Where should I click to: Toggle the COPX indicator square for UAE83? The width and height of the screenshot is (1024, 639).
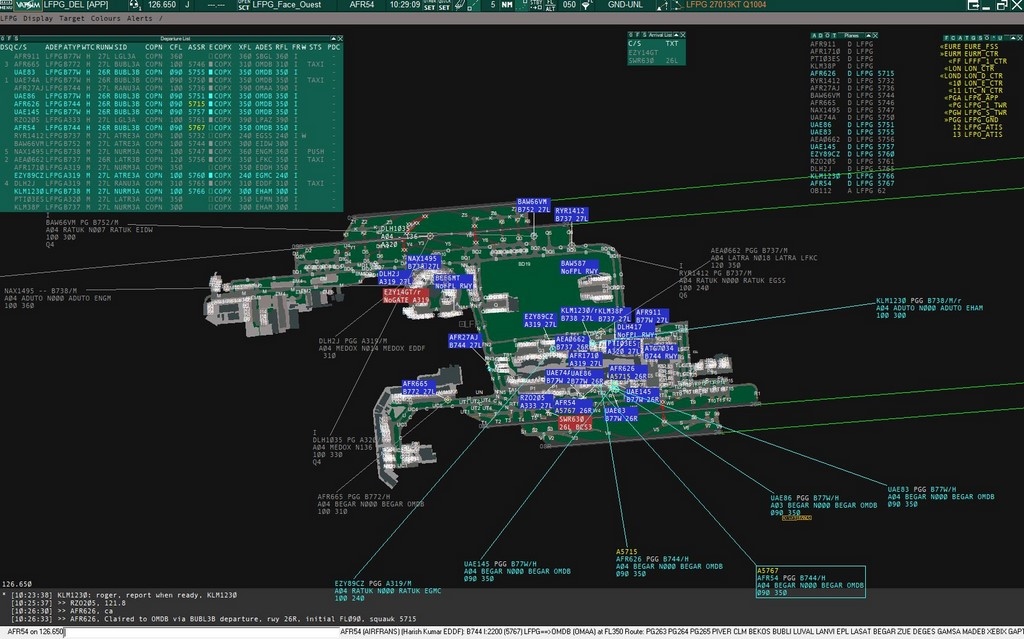click(x=211, y=73)
